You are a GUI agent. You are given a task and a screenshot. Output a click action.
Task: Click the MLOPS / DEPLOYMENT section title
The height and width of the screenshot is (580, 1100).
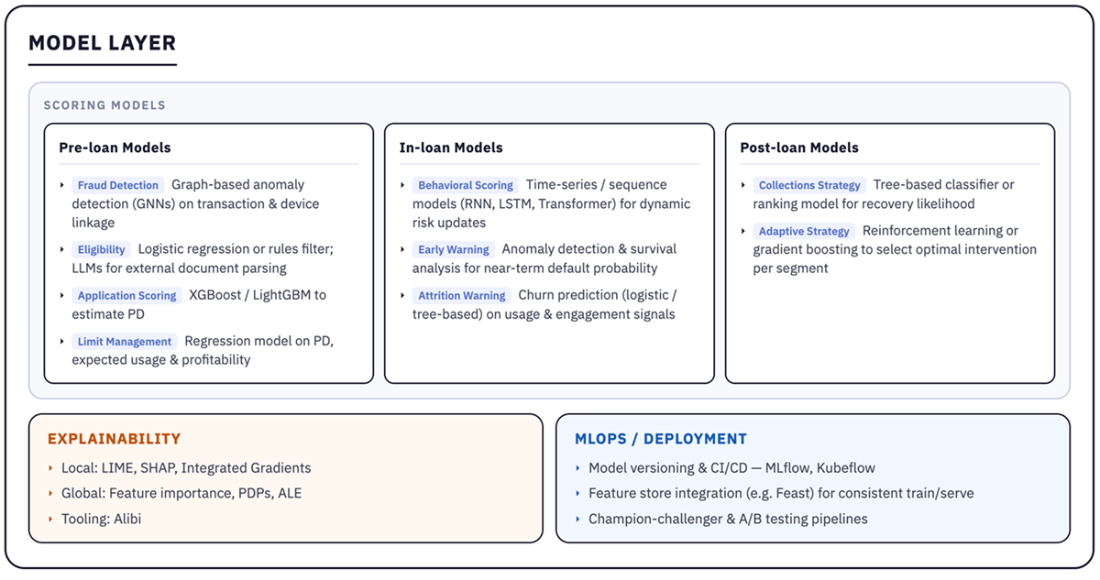661,438
